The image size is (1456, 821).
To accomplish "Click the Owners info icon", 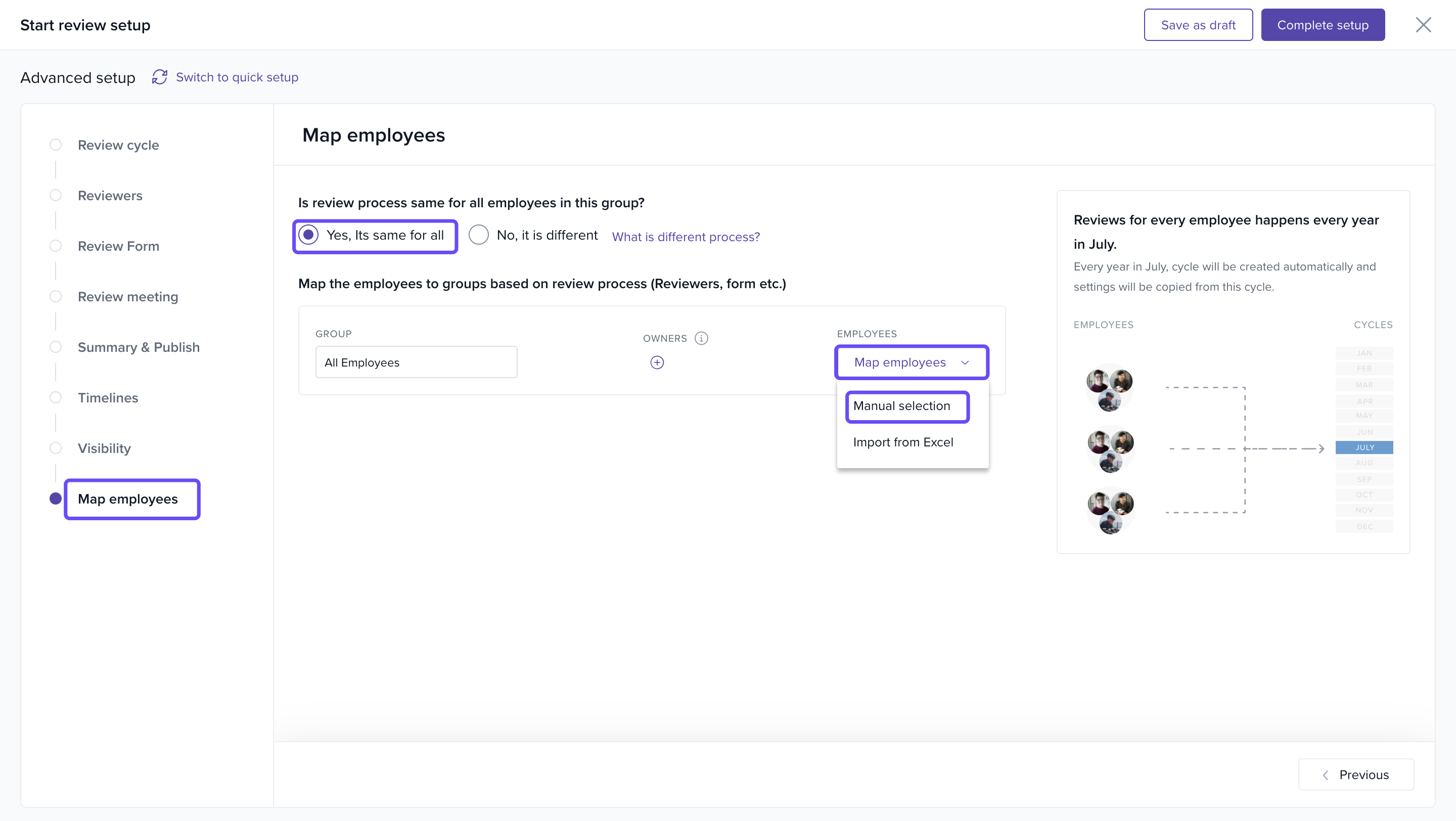I will coord(701,338).
